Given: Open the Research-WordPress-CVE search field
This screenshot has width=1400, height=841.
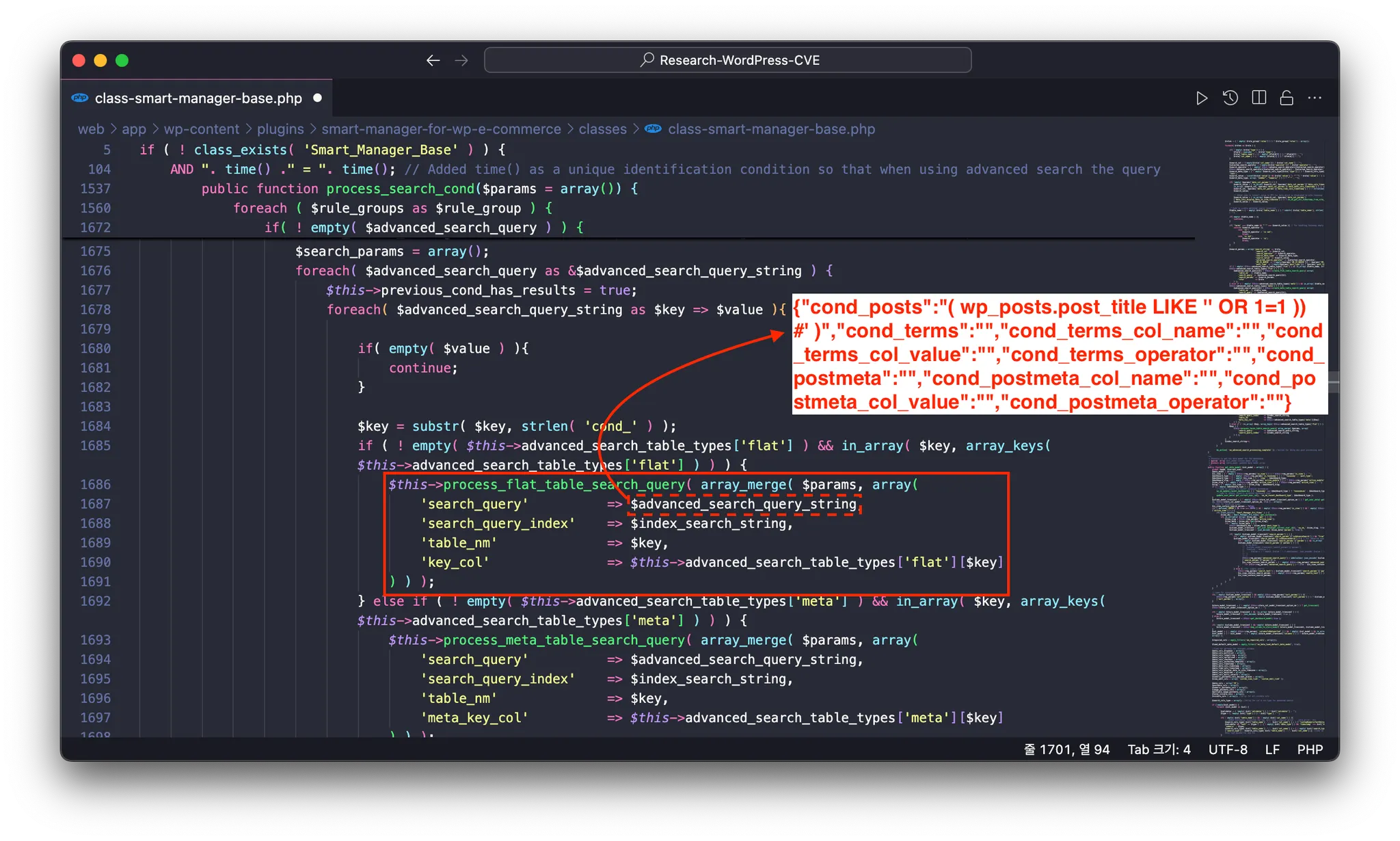Looking at the screenshot, I should point(727,60).
